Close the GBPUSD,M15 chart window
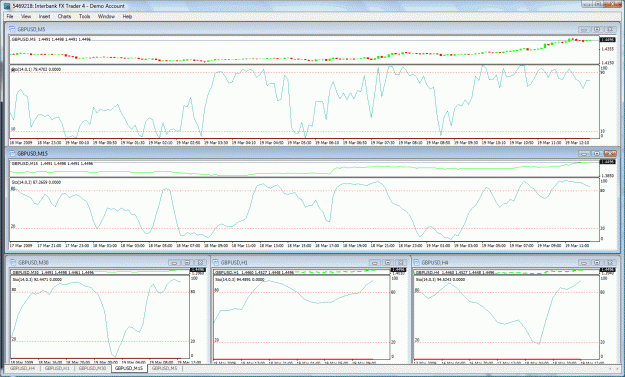Image resolution: width=625 pixels, height=377 pixels. tap(610, 153)
